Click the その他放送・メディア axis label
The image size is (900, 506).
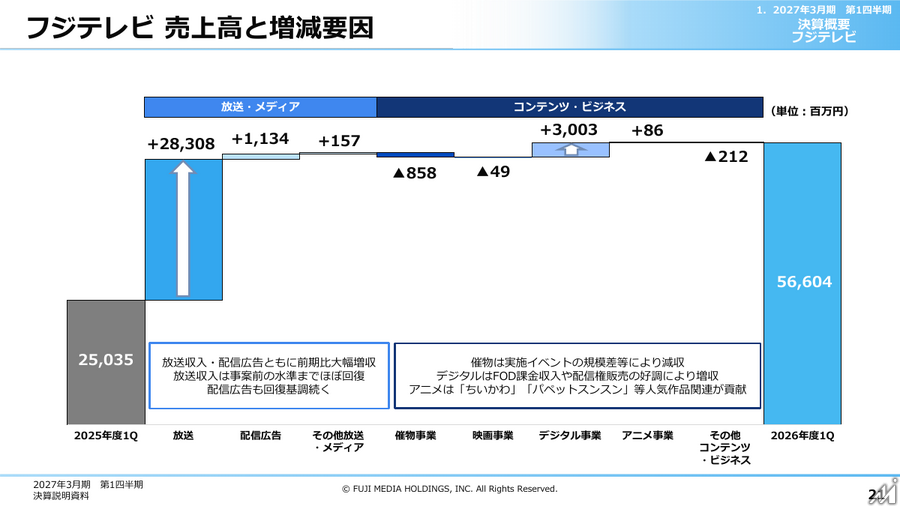[x=338, y=441]
